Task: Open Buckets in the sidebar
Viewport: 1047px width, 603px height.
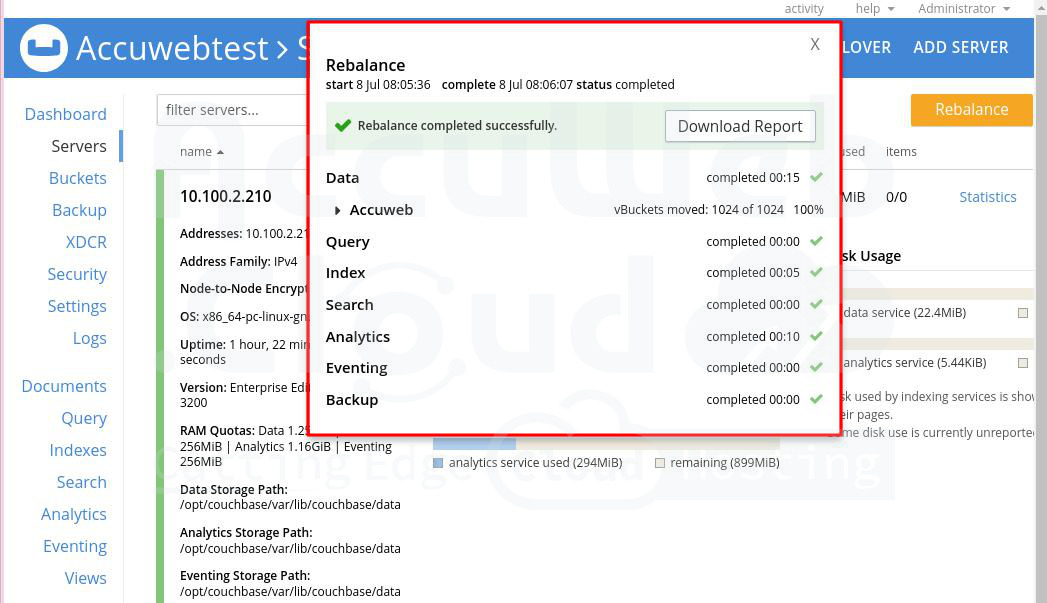Action: tap(77, 178)
